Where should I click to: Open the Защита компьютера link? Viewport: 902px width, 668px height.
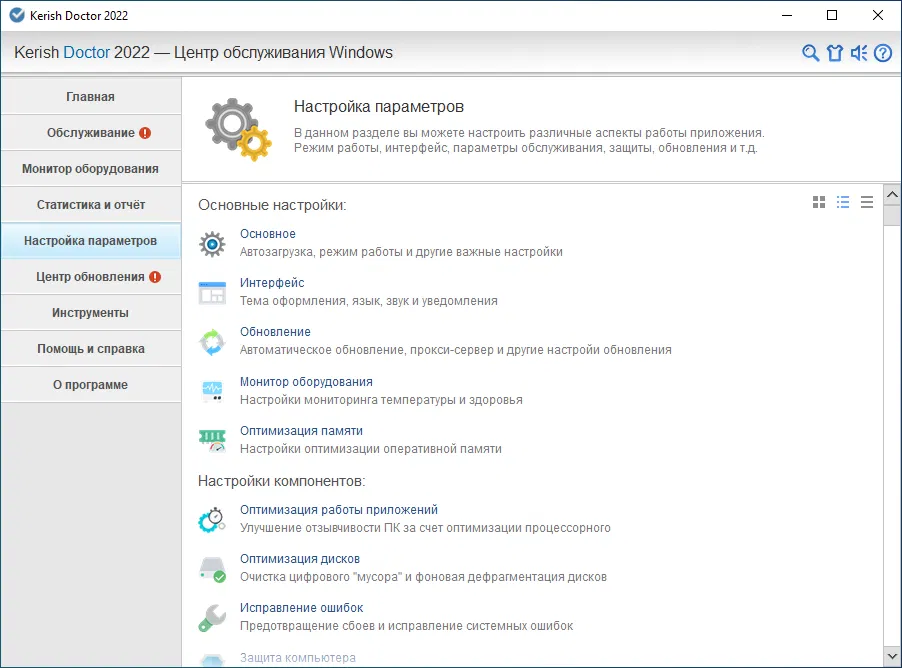pyautogui.click(x=297, y=657)
